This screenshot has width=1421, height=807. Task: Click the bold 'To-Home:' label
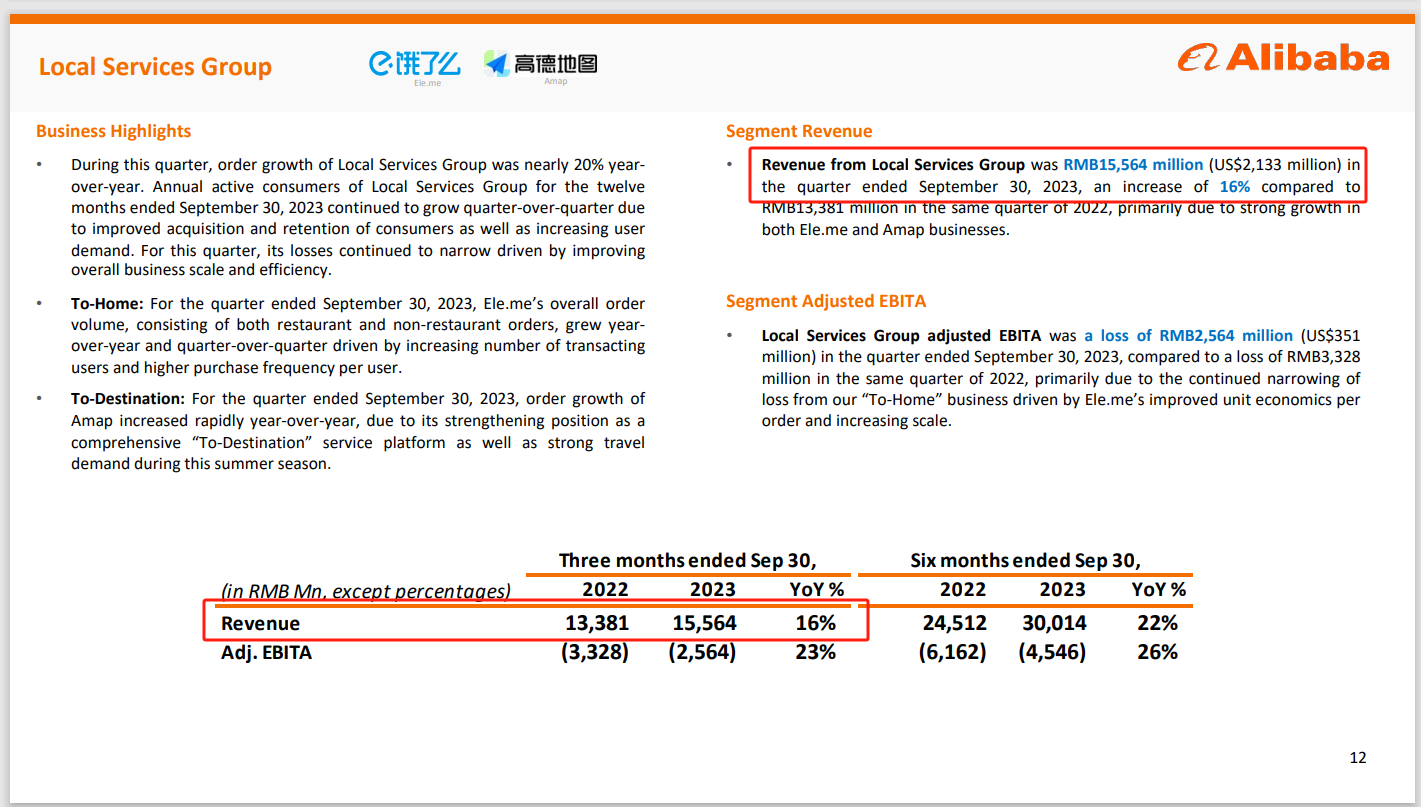pos(108,303)
